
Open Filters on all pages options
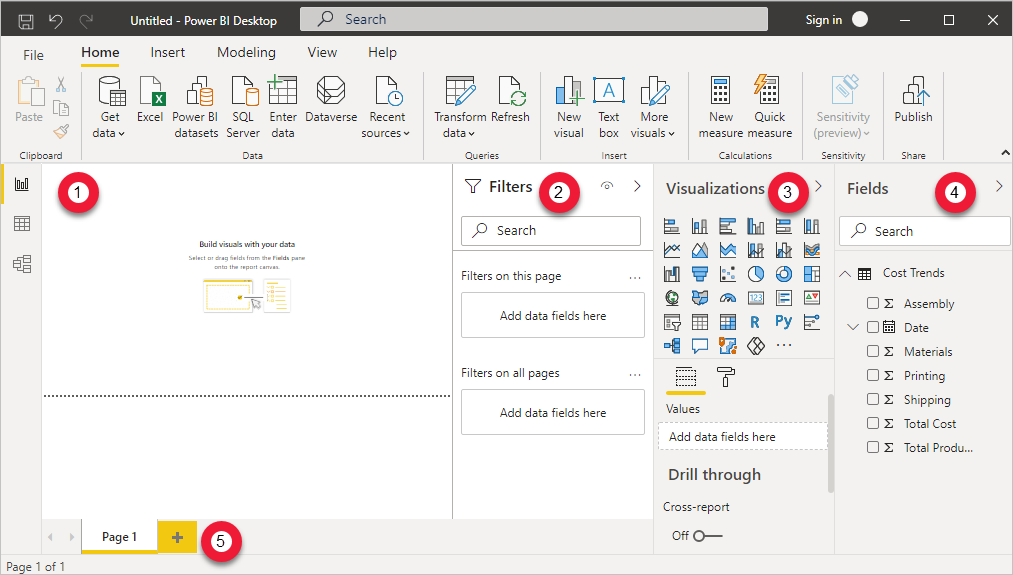pos(635,374)
